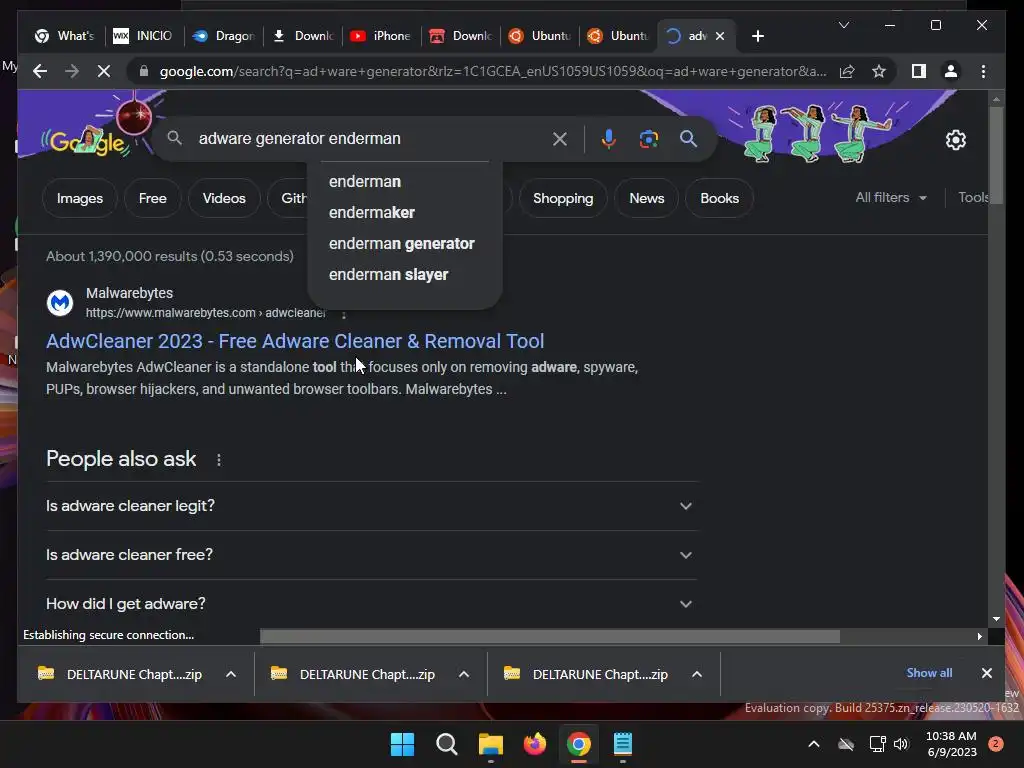Choose 'enderman slayer' suggestion
This screenshot has height=768, width=1024.
404,275
